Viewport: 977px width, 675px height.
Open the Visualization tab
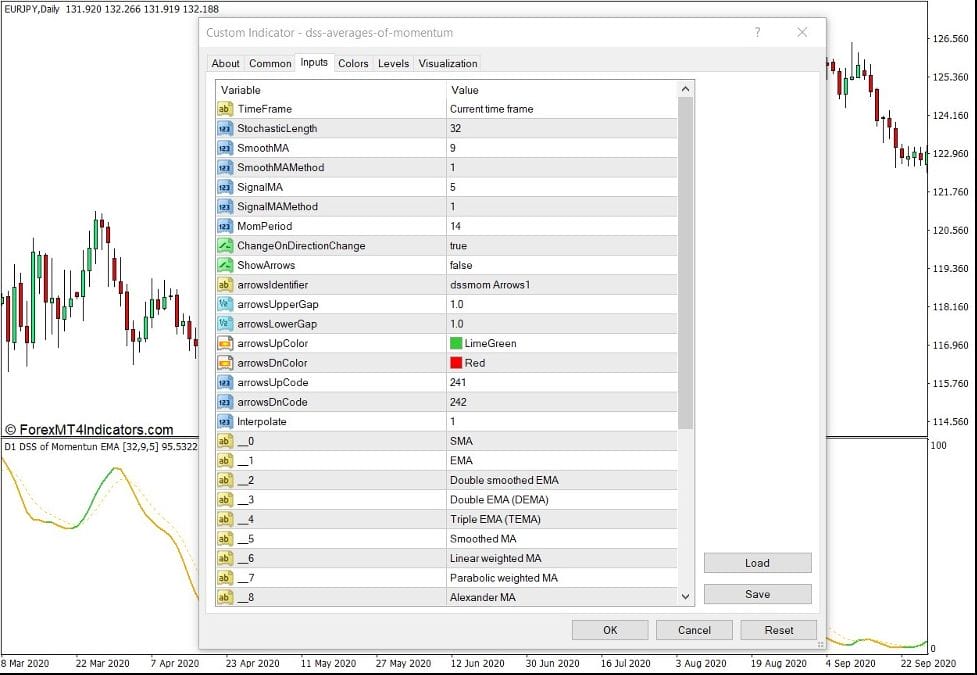[x=447, y=63]
